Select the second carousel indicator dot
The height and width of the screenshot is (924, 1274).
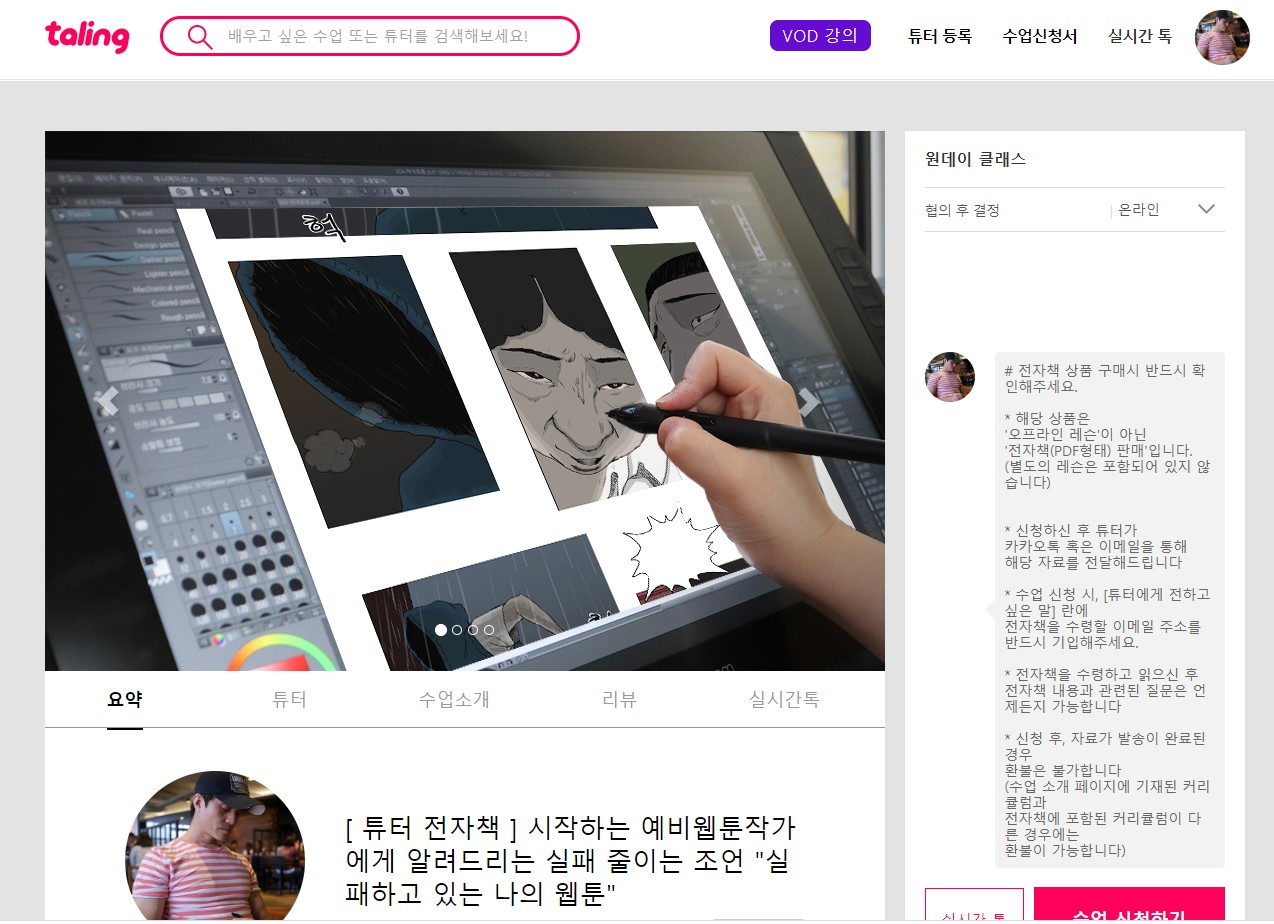(457, 630)
